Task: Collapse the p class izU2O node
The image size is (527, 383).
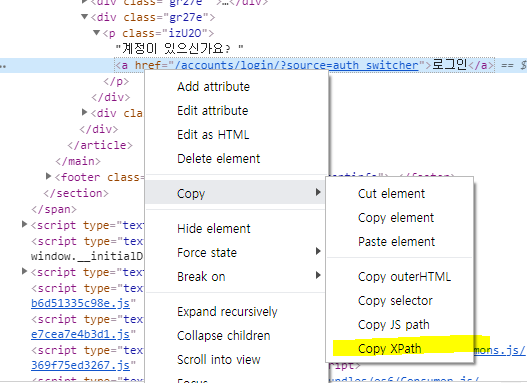Action: click(96, 32)
